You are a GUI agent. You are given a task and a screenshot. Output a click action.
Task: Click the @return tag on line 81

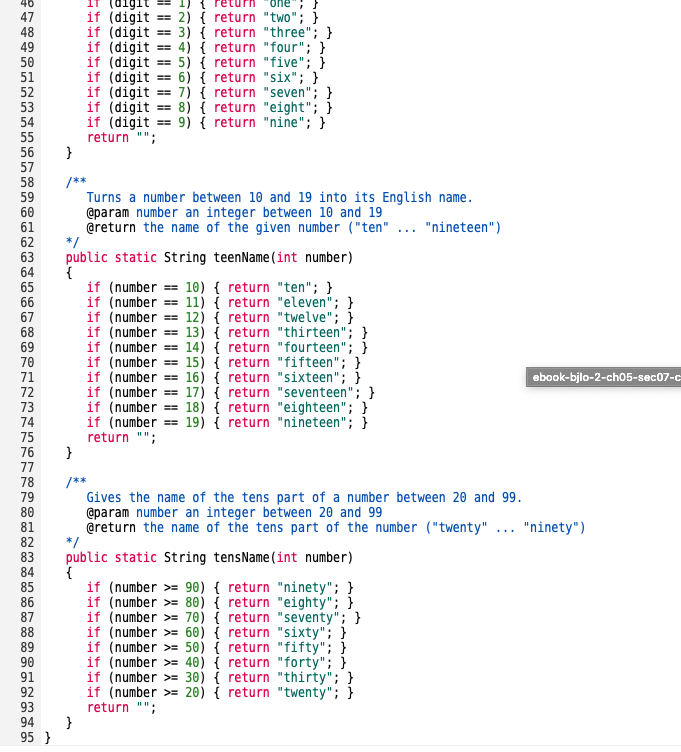point(111,528)
